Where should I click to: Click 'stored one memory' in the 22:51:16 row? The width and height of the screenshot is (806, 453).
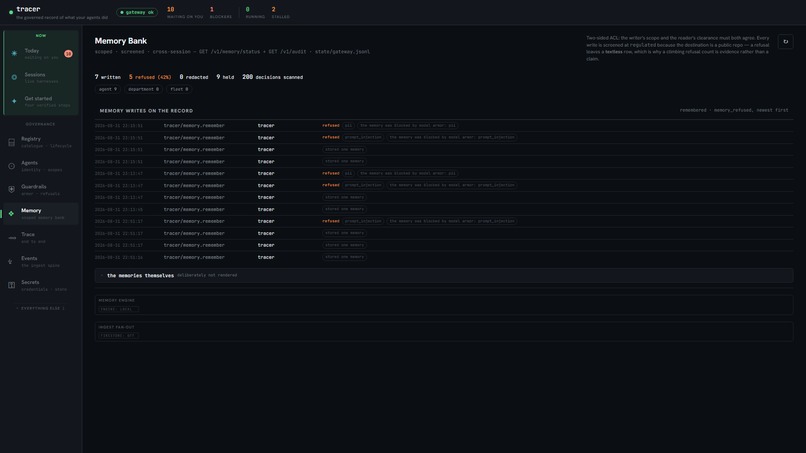point(344,257)
